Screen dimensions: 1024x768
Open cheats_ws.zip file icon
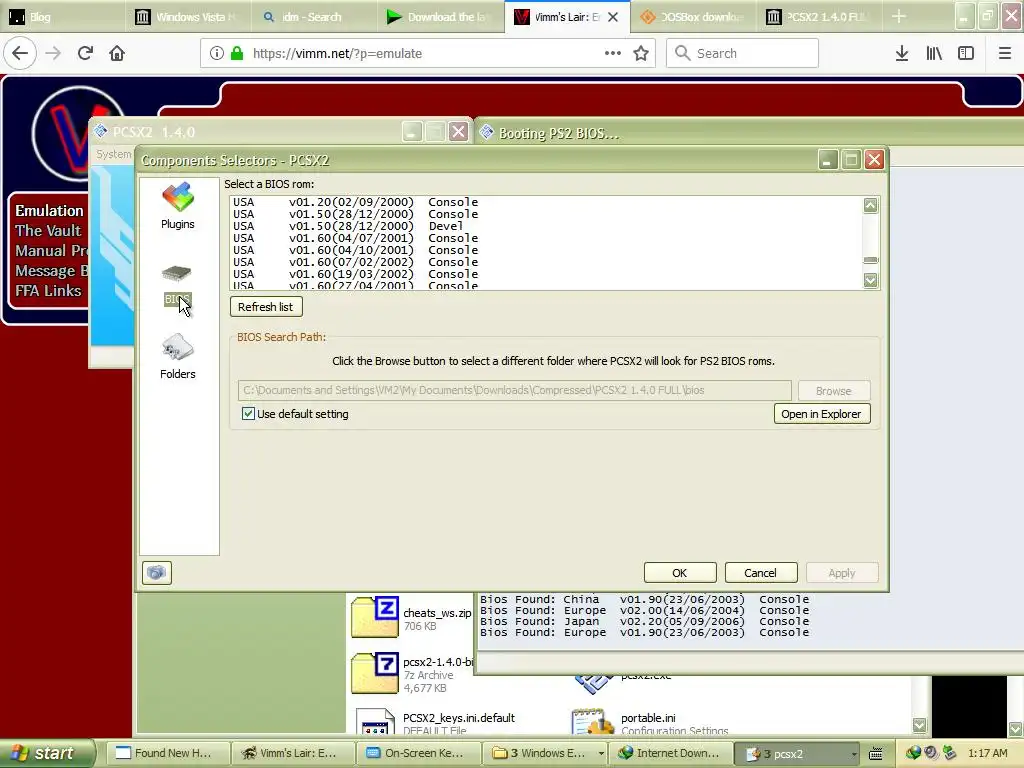click(374, 616)
